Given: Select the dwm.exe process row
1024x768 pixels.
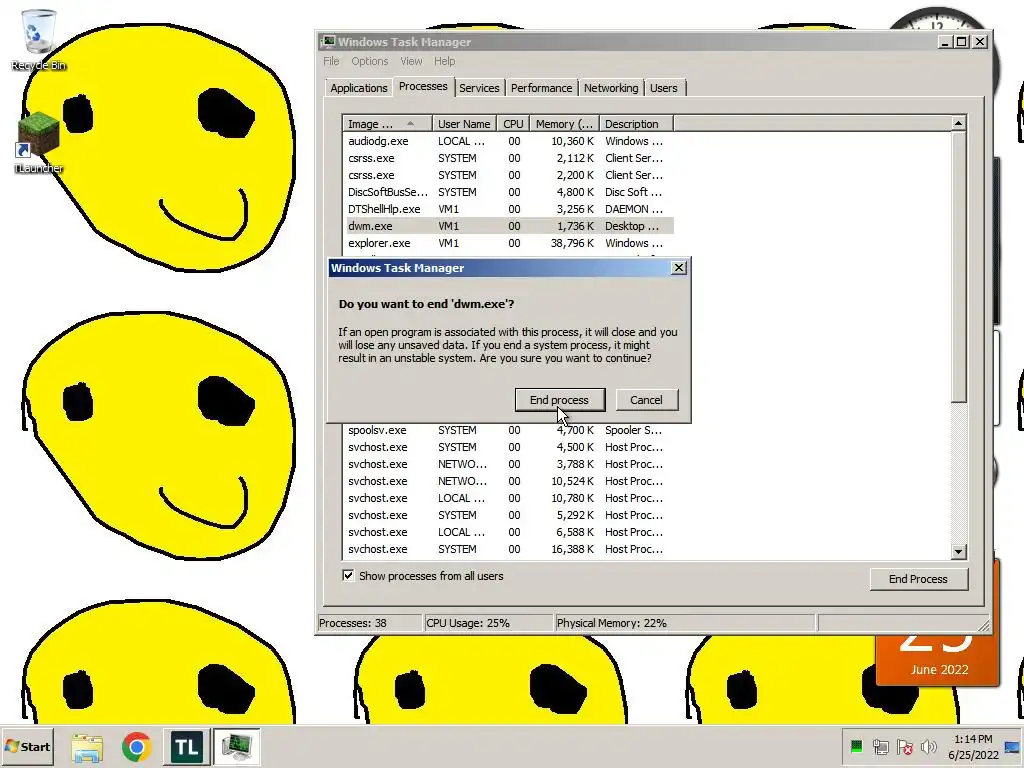Looking at the screenshot, I should point(509,226).
